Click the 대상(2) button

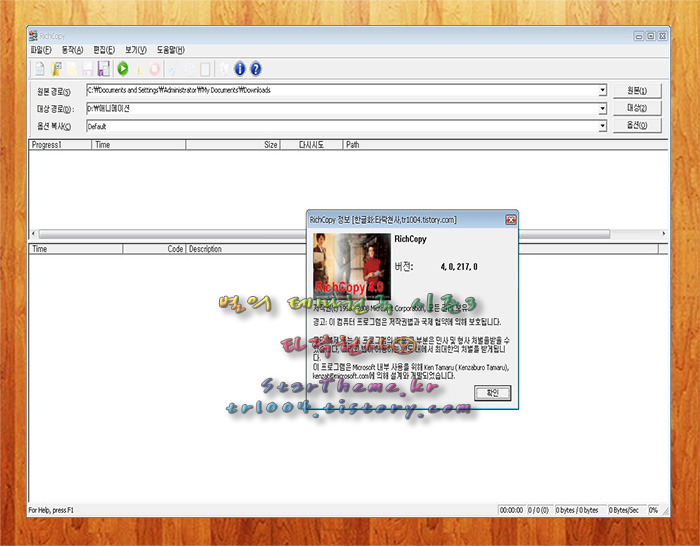tap(637, 108)
